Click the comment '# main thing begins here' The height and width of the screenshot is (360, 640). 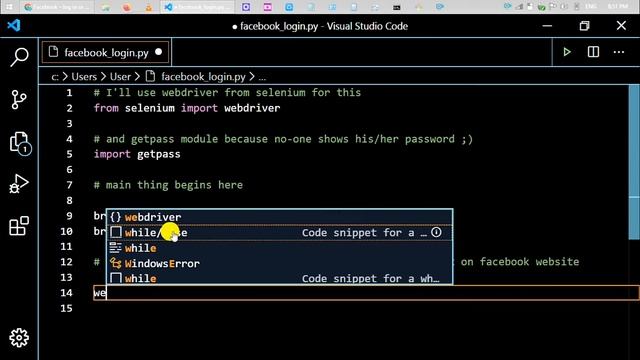pyautogui.click(x=168, y=185)
